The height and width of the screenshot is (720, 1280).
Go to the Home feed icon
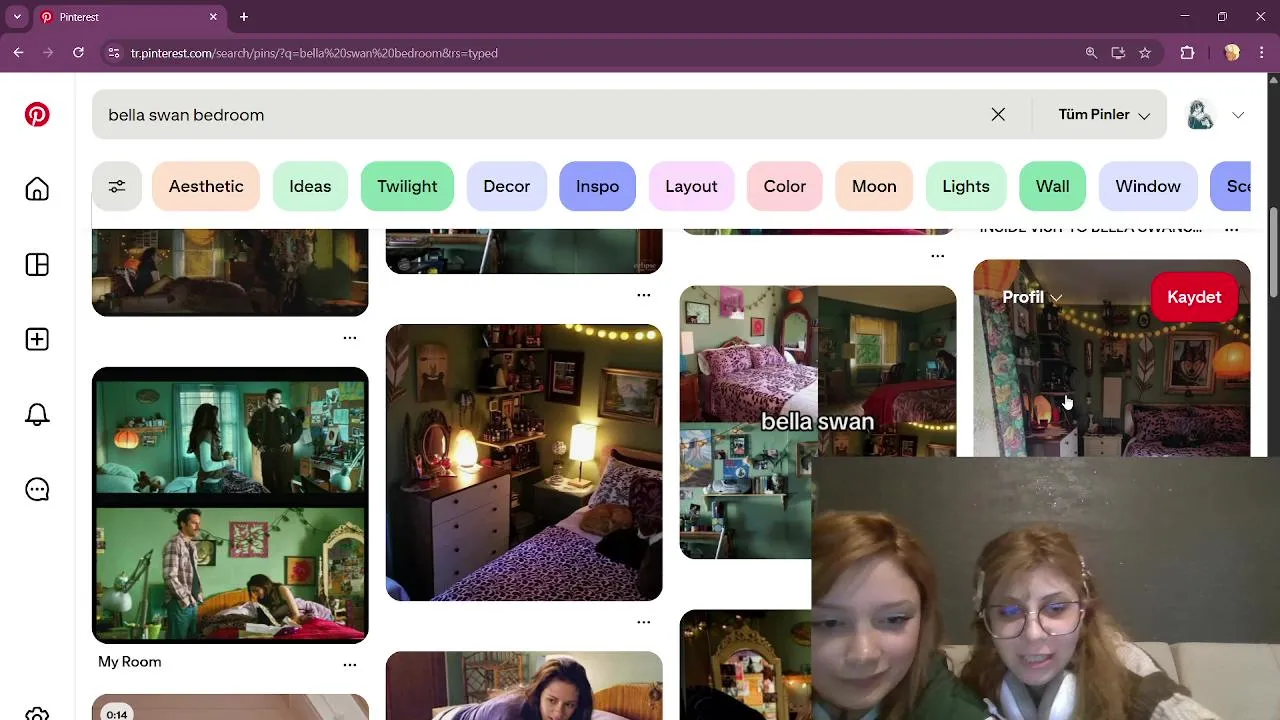(37, 189)
